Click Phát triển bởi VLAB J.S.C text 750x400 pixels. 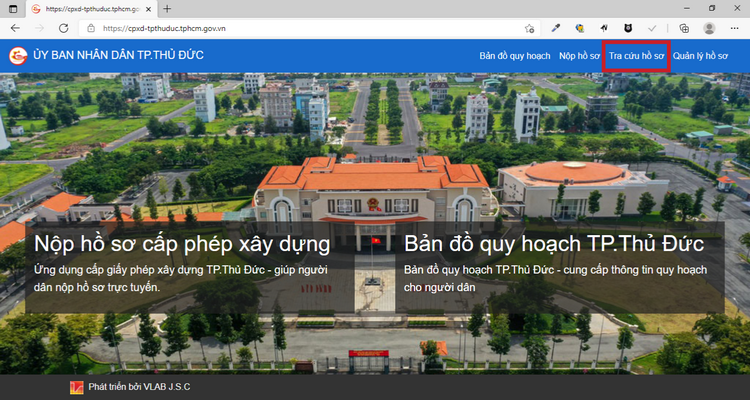click(x=139, y=387)
